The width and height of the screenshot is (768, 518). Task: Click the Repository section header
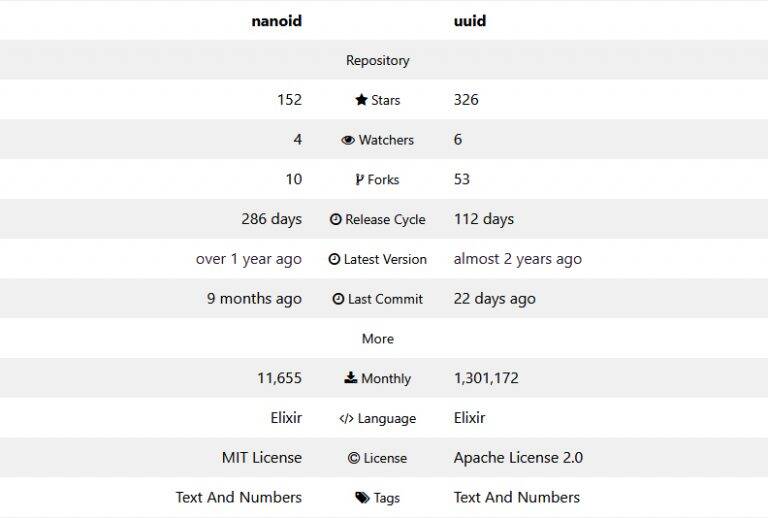pyautogui.click(x=378, y=60)
